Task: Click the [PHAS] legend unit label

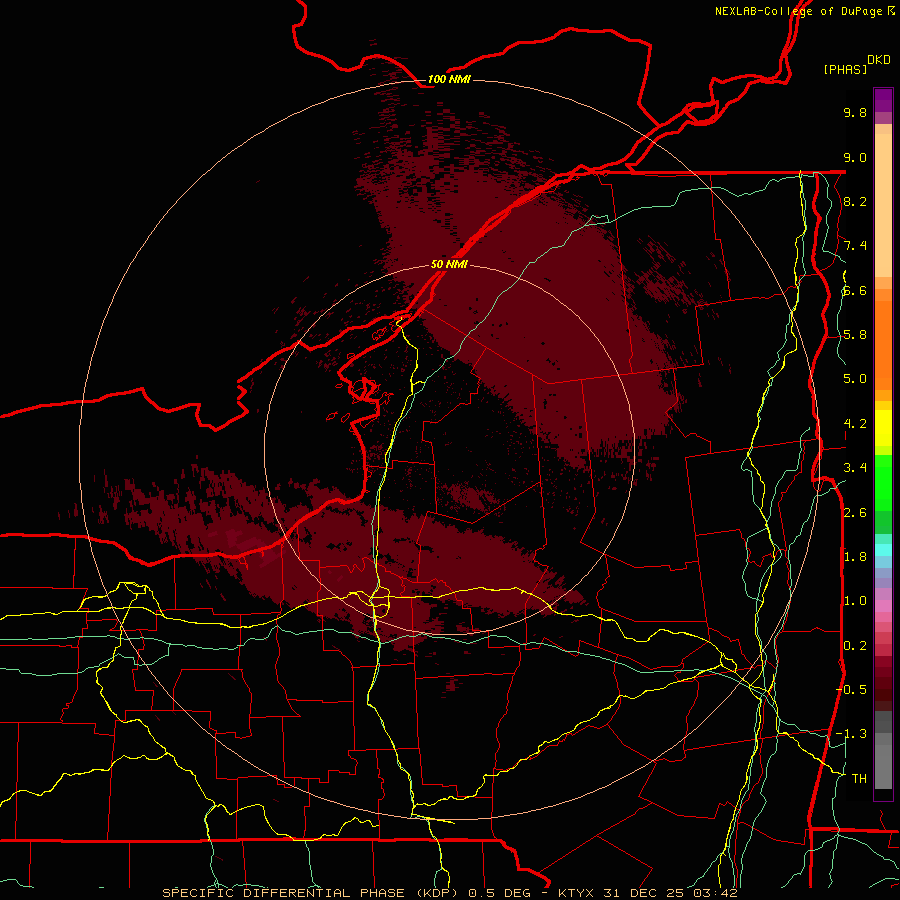Action: tap(845, 69)
